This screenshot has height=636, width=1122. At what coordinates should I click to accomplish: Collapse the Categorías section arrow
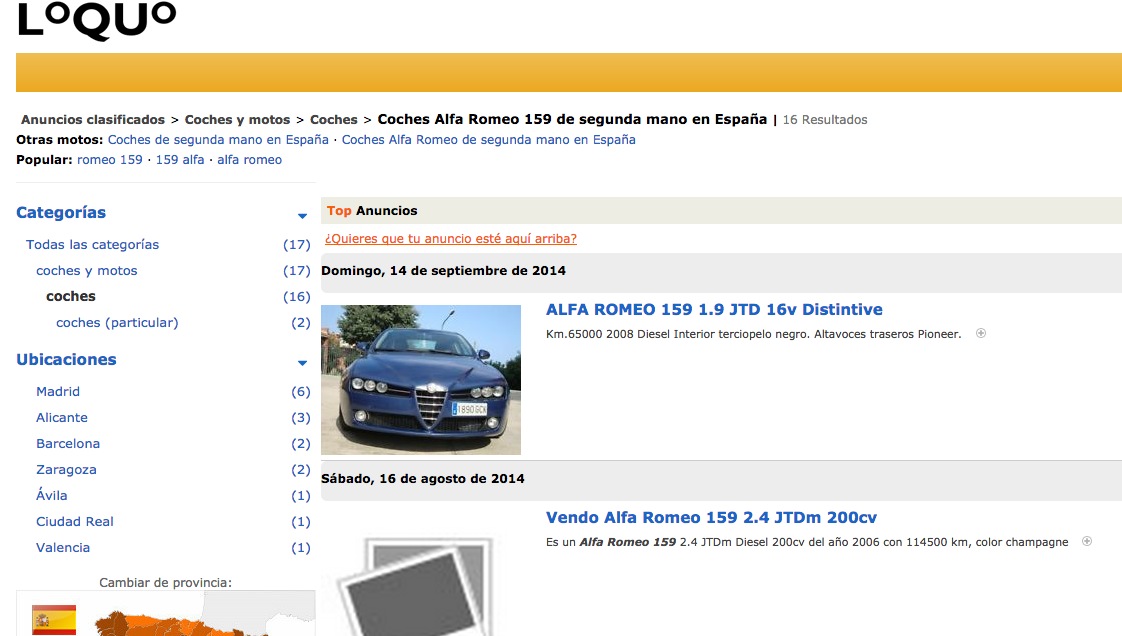pos(302,216)
